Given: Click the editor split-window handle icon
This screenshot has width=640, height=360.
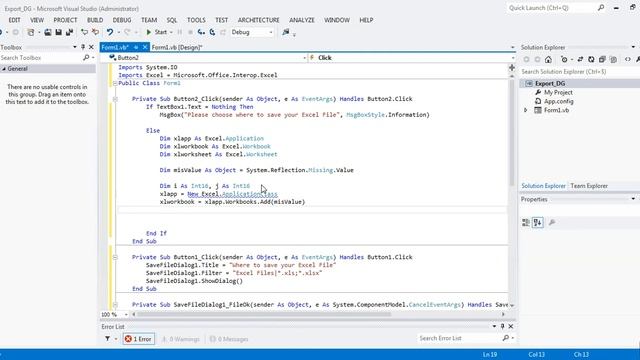Looking at the screenshot, I should (x=512, y=67).
